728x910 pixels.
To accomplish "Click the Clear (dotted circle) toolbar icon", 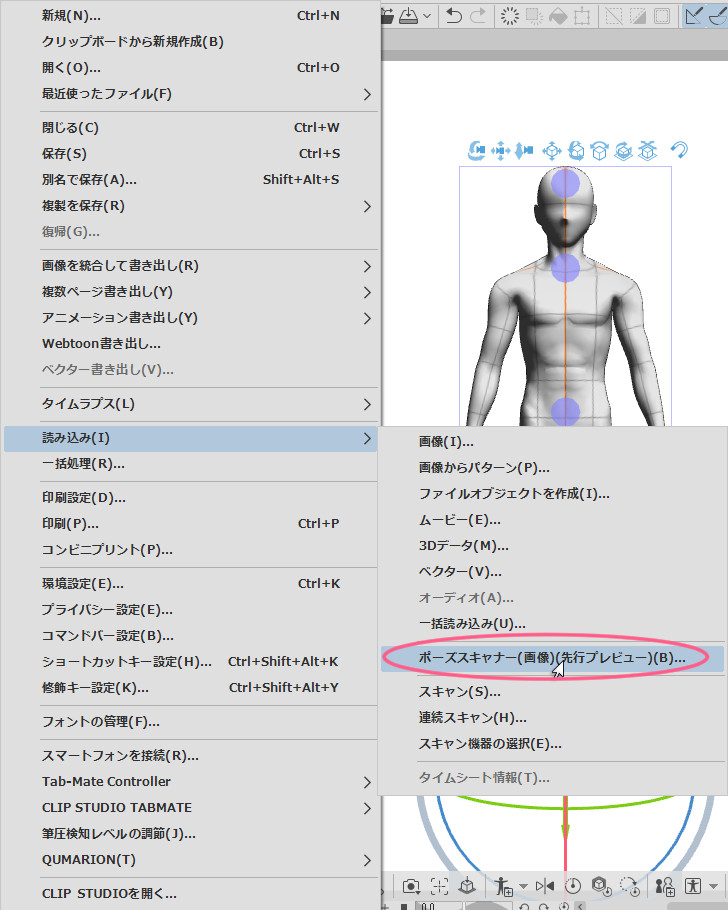I will coord(510,16).
